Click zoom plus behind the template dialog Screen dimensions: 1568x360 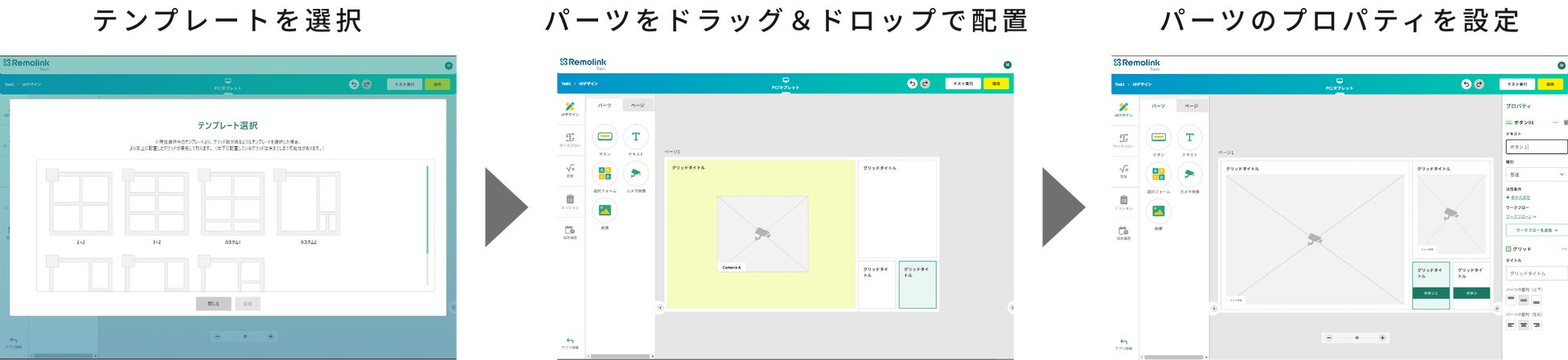pyautogui.click(x=270, y=336)
